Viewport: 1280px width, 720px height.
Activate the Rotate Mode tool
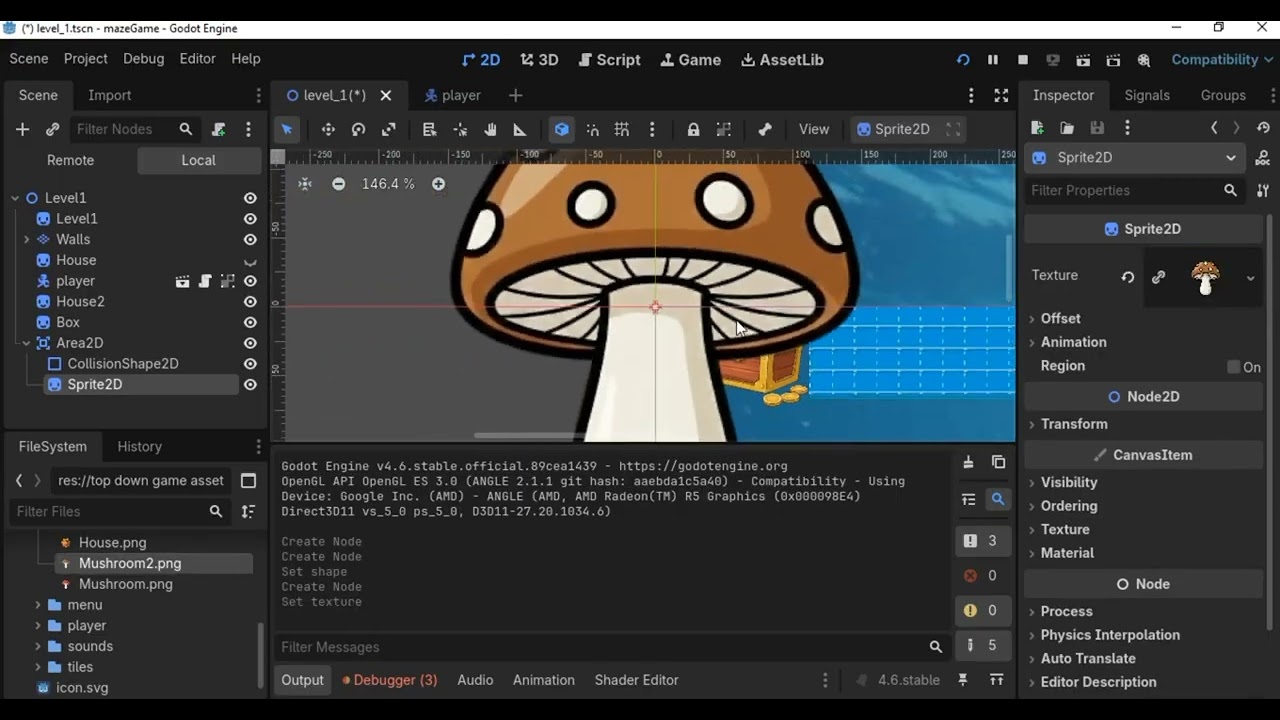pos(358,129)
